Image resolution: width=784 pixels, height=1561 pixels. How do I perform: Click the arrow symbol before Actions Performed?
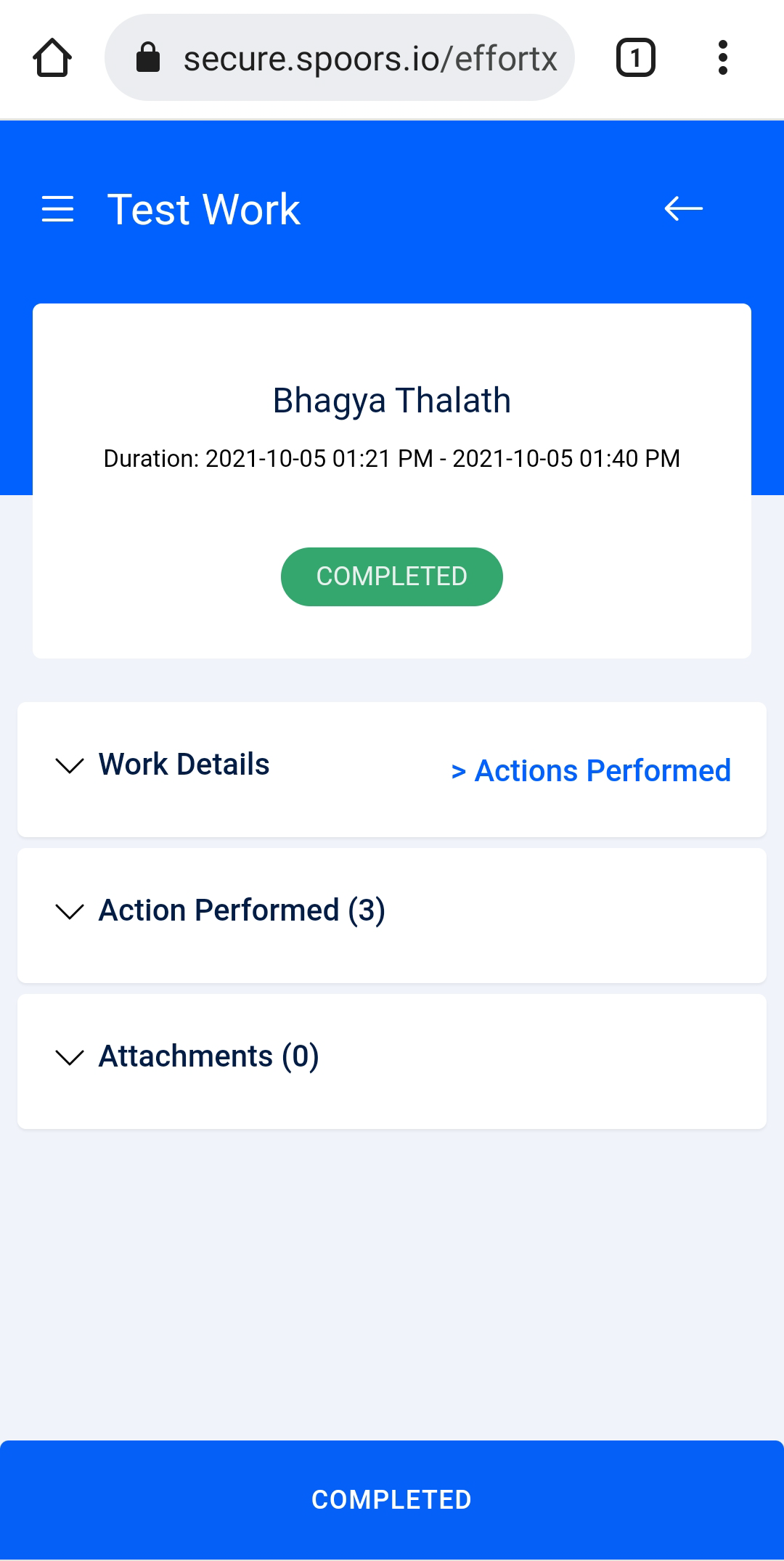tap(458, 772)
